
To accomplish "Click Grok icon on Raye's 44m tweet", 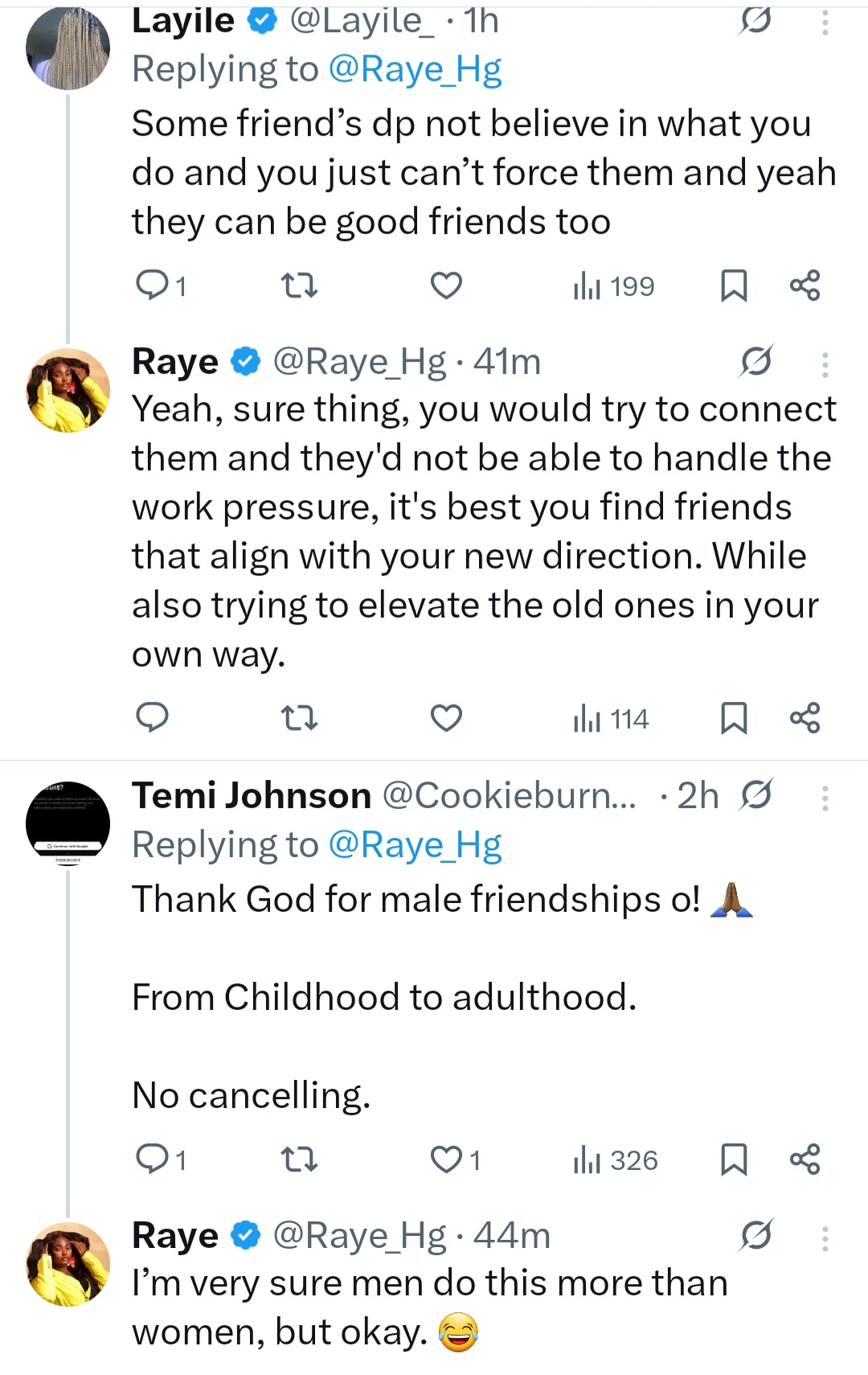I will [756, 1235].
